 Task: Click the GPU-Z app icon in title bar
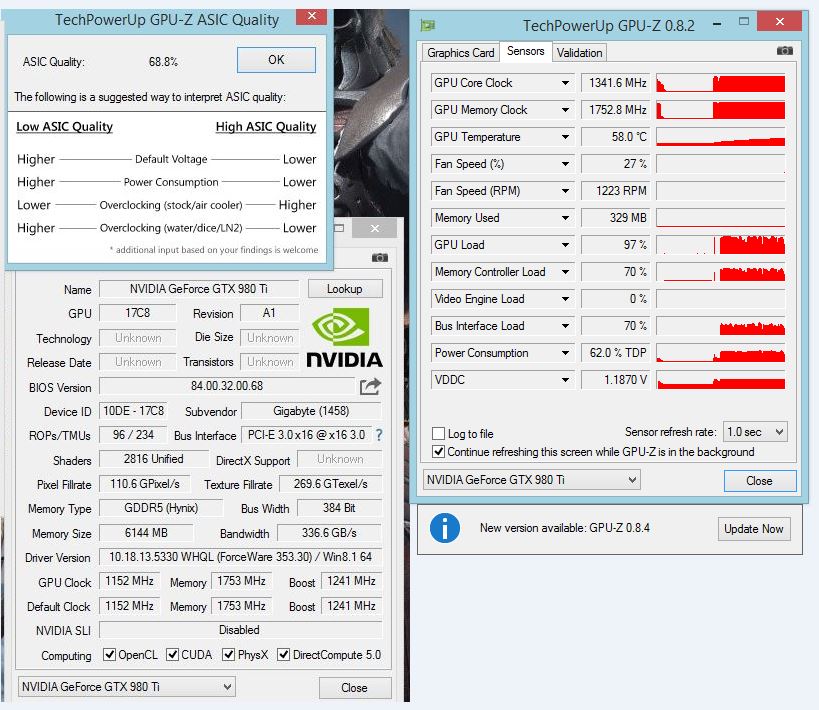pos(428,25)
